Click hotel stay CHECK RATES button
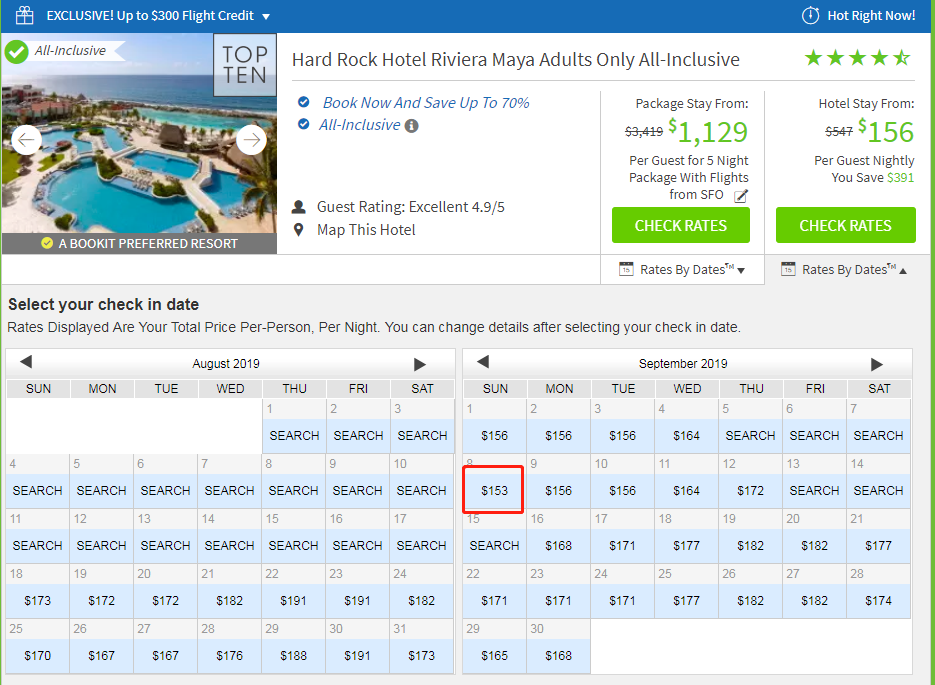The width and height of the screenshot is (935, 685). (845, 225)
